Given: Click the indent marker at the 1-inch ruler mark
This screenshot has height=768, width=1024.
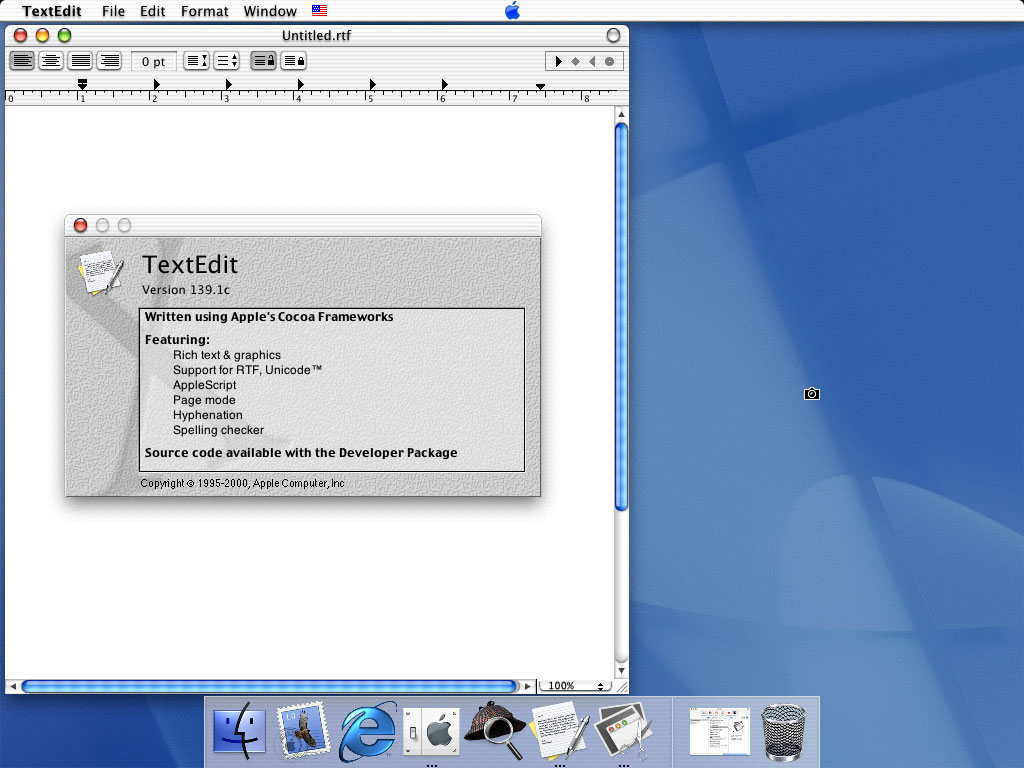Looking at the screenshot, I should [x=82, y=84].
